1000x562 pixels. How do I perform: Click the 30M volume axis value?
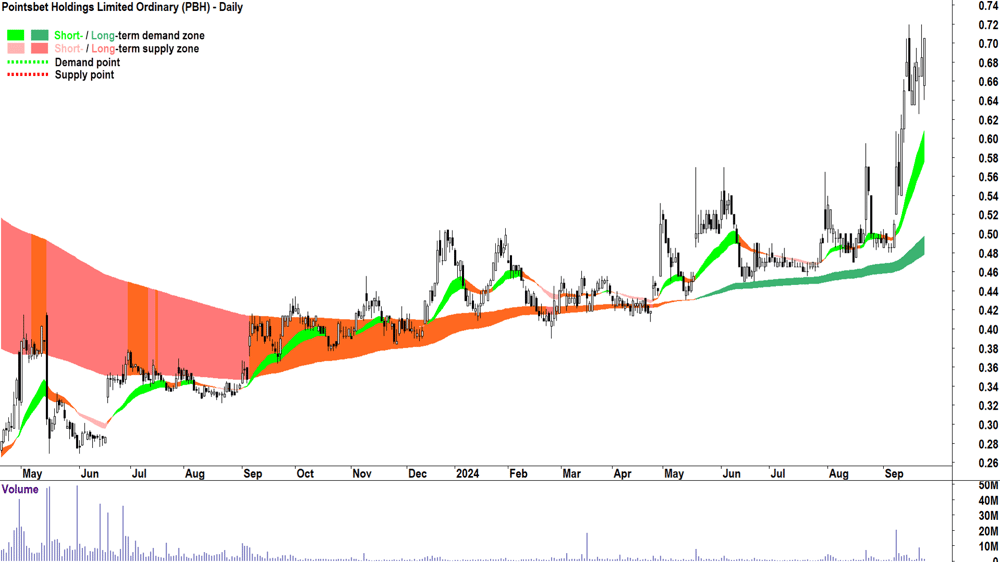click(989, 516)
